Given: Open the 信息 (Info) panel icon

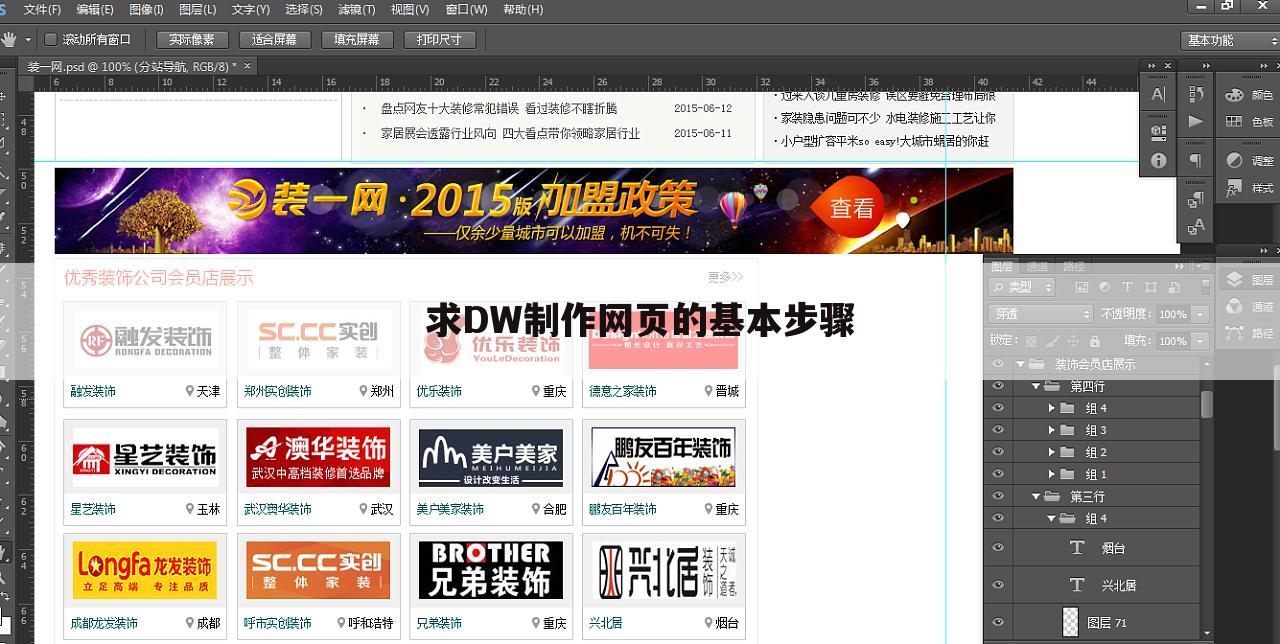Looking at the screenshot, I should click(x=1157, y=160).
